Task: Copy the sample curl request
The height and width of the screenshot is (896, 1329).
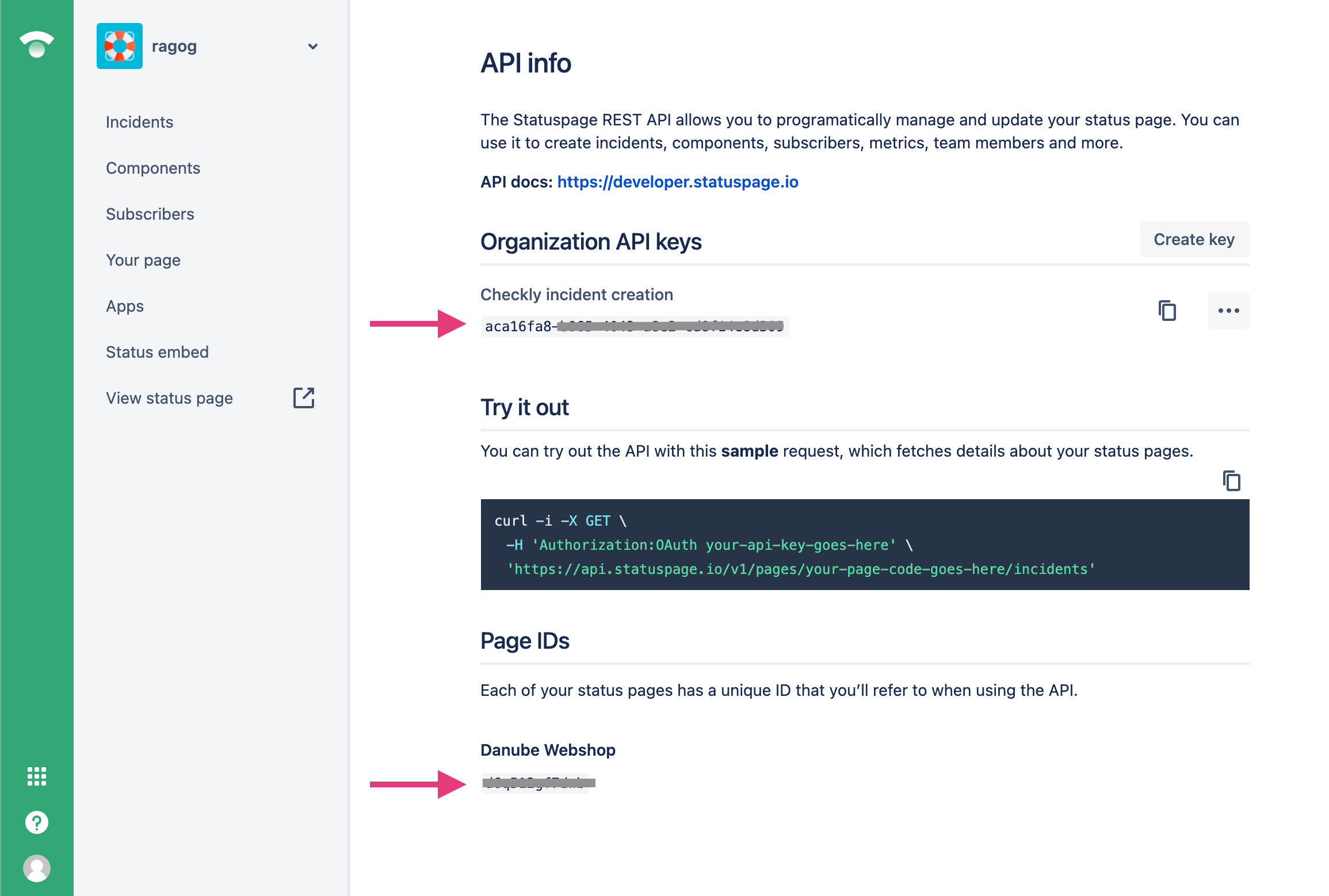Action: (1231, 481)
